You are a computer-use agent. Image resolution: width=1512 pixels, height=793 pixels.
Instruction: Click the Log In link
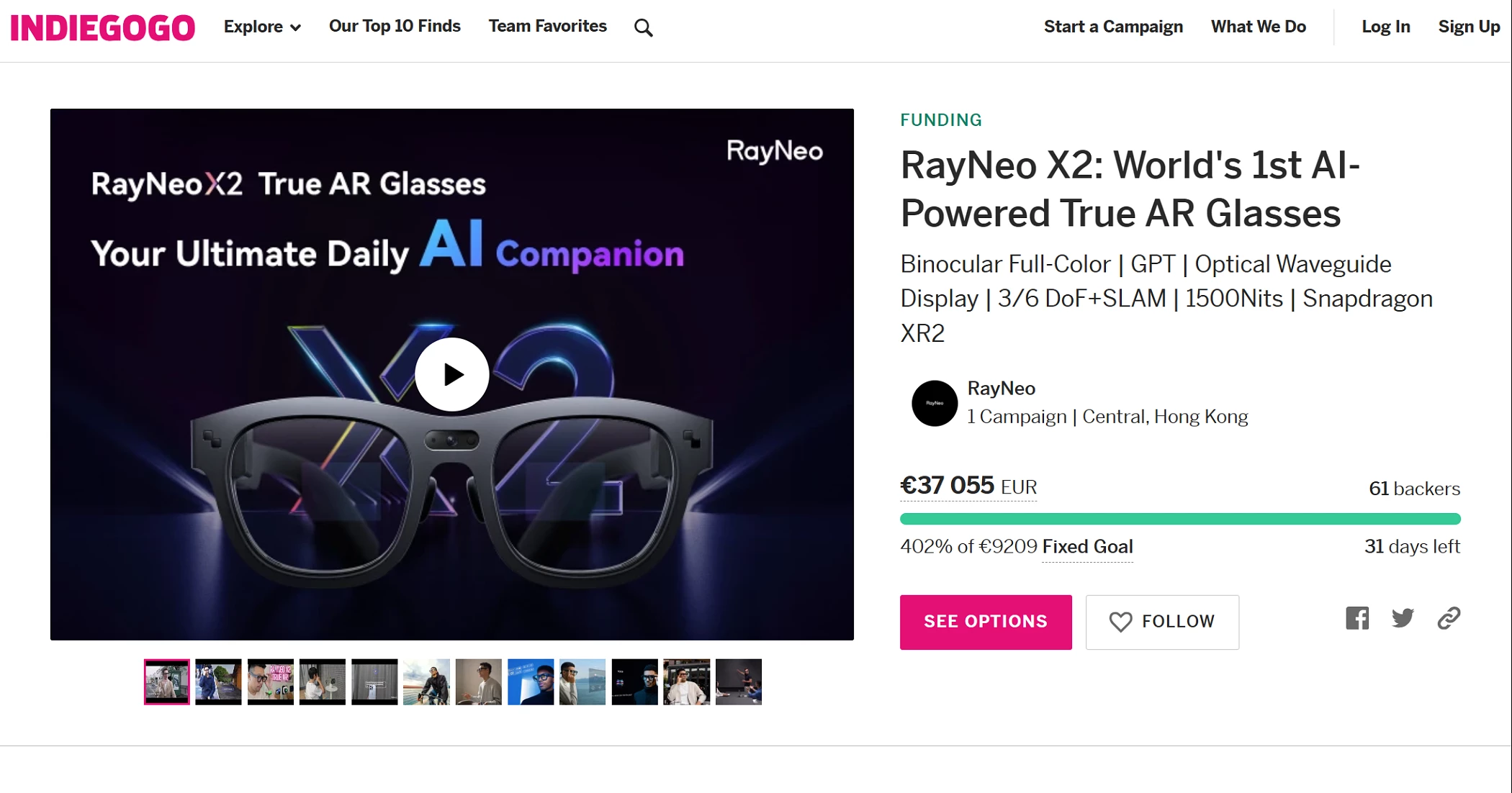point(1385,27)
